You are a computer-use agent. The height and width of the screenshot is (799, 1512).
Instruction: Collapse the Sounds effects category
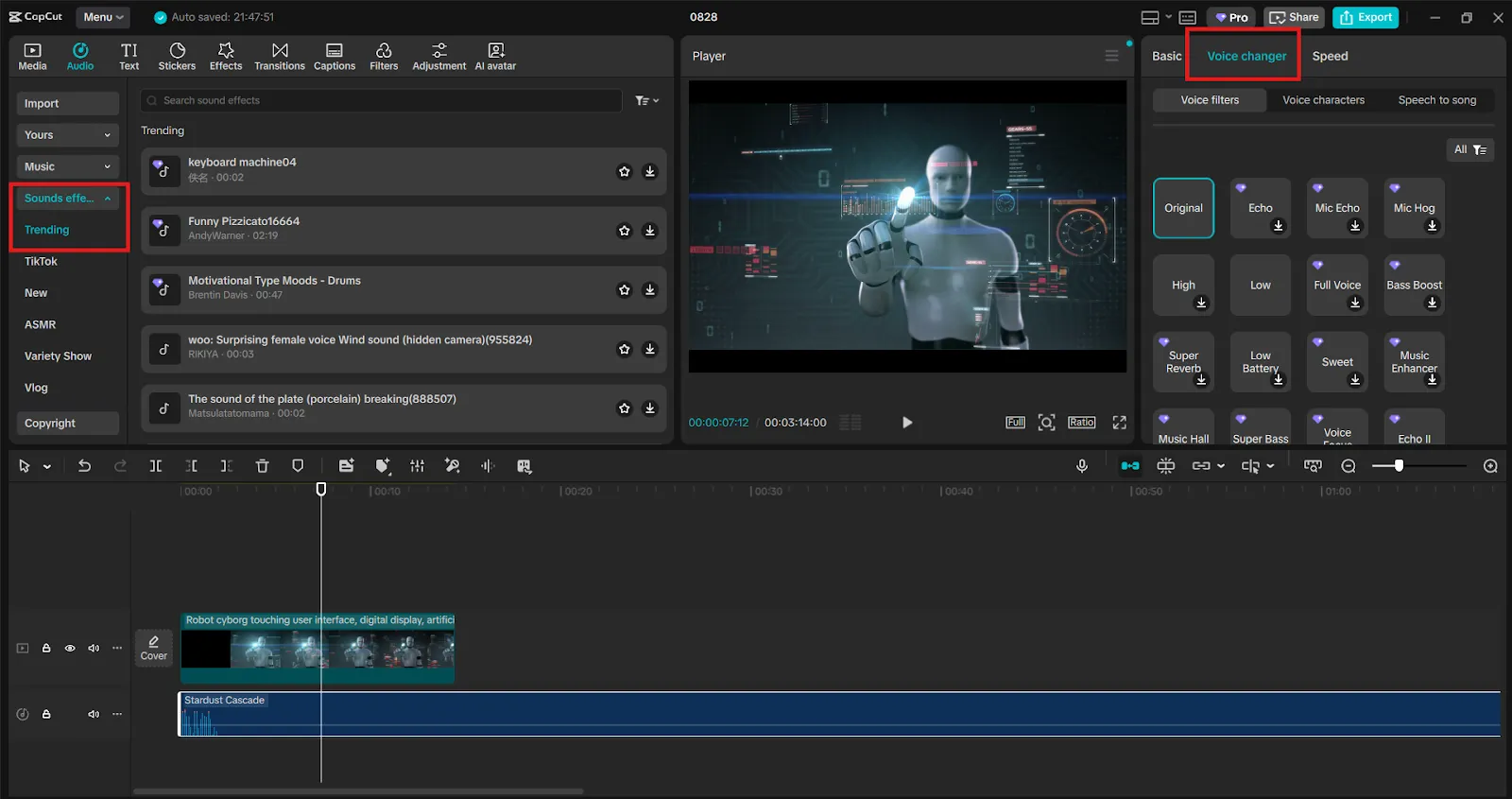pyautogui.click(x=68, y=199)
